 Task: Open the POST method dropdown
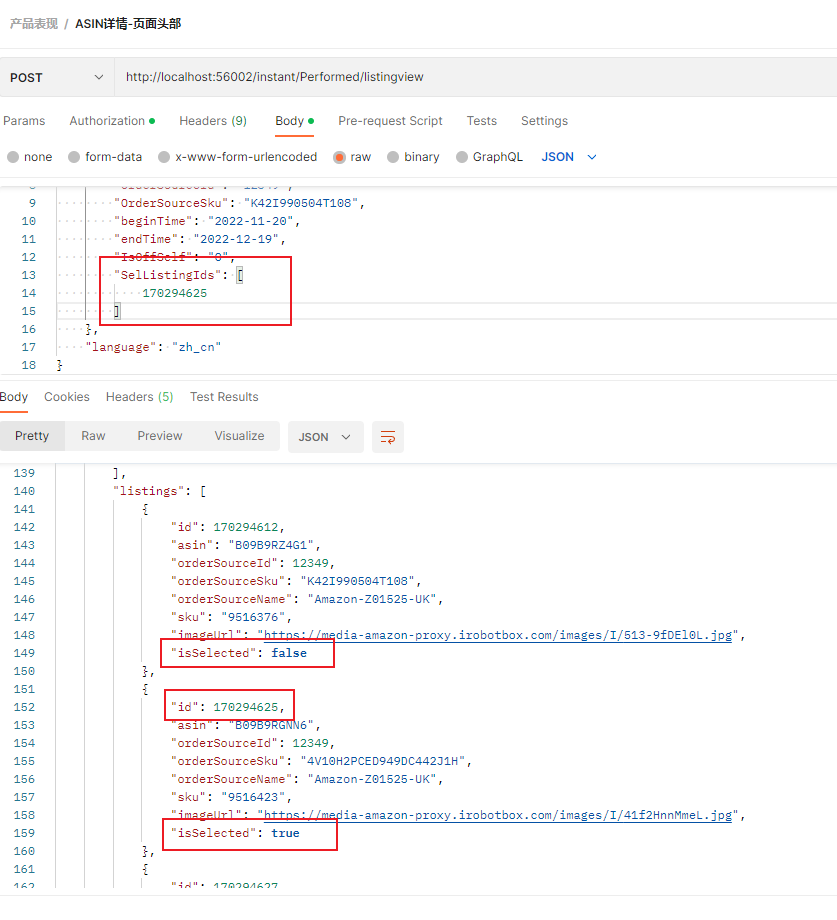pyautogui.click(x=57, y=77)
